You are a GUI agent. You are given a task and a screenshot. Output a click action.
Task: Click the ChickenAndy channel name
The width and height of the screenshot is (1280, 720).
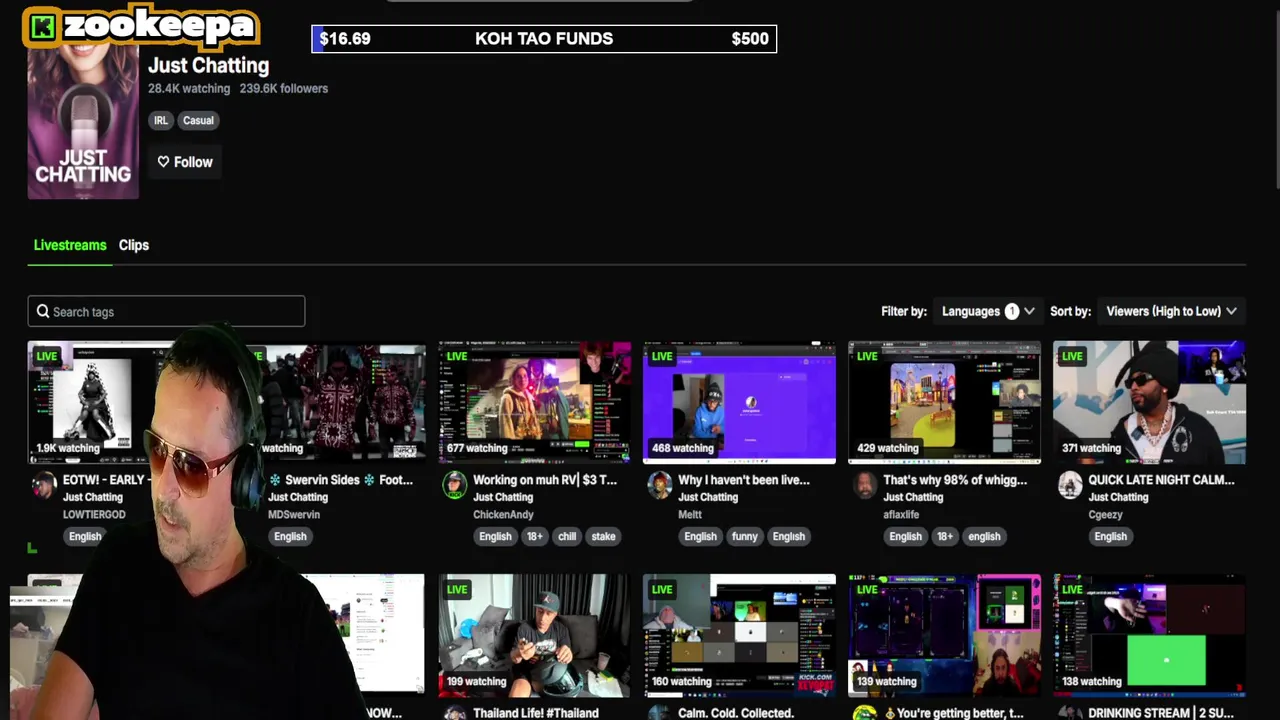click(503, 514)
